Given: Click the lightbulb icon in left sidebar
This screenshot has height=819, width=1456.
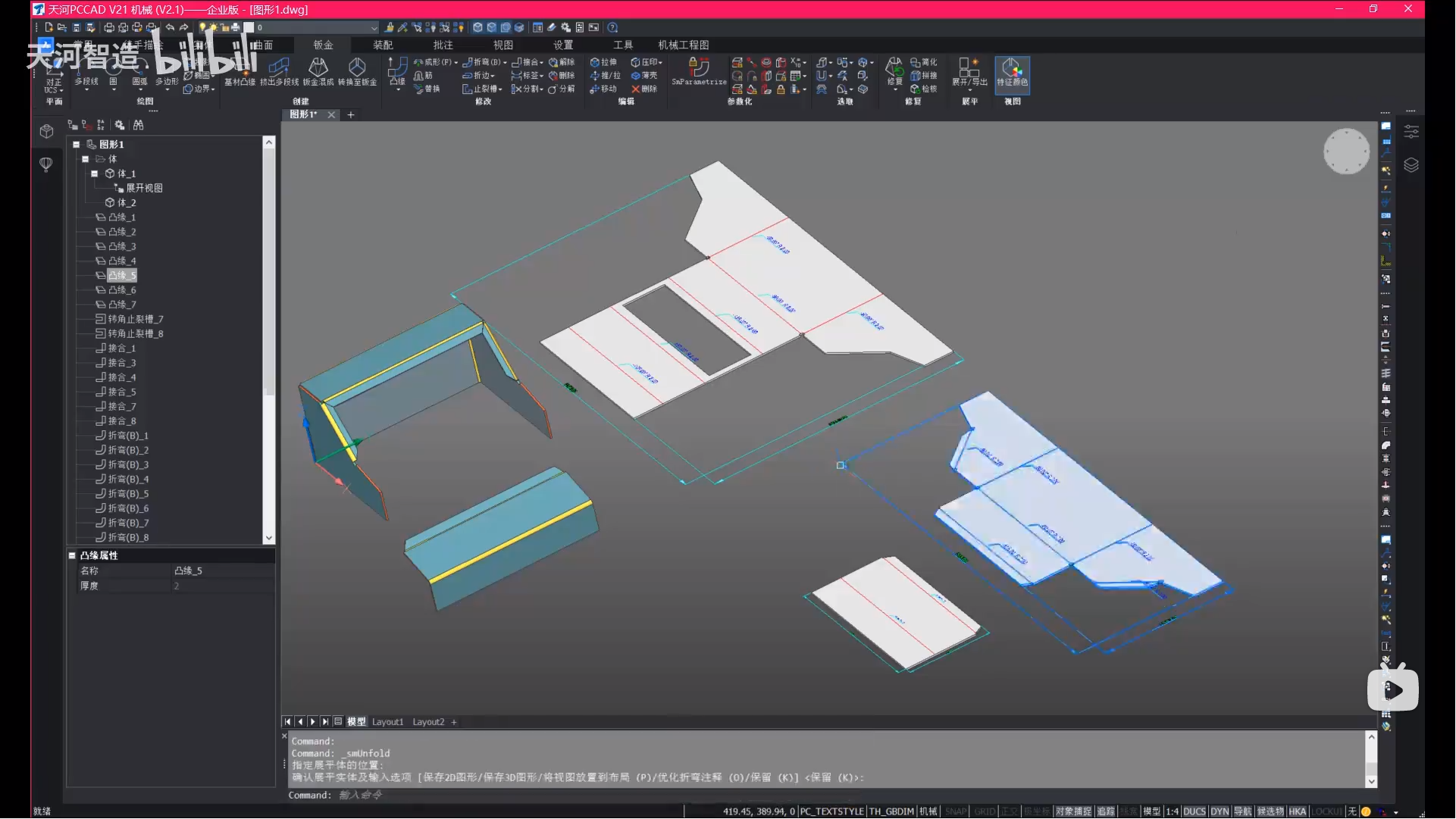Looking at the screenshot, I should click(x=45, y=164).
